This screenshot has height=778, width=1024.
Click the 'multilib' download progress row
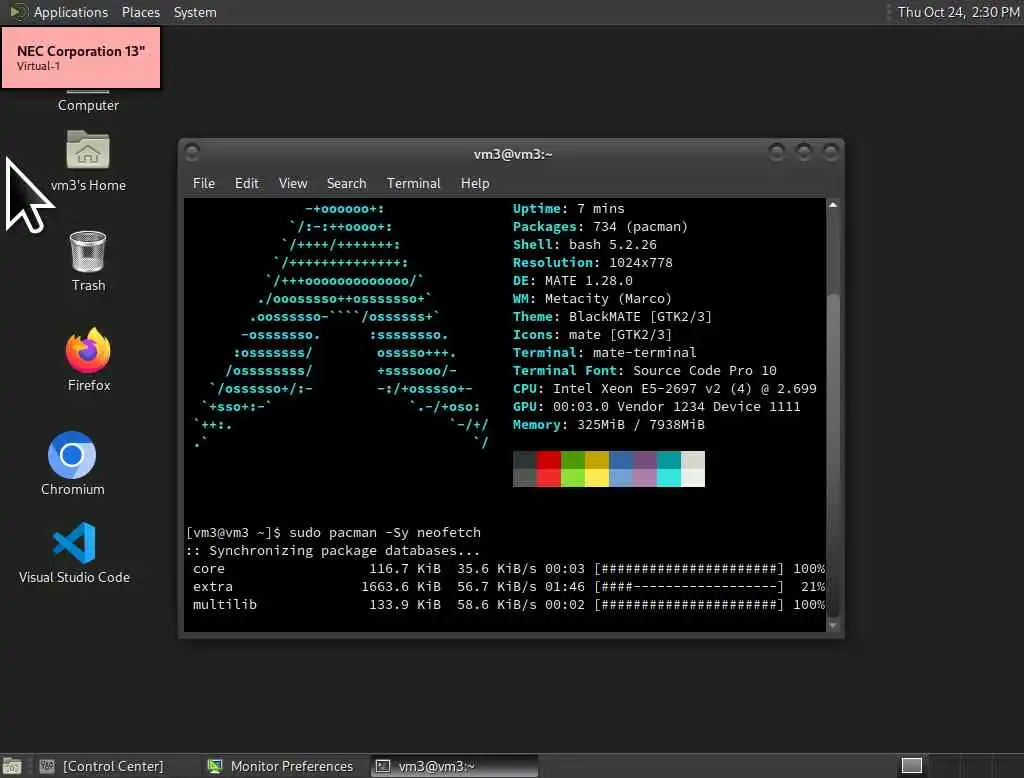coord(509,604)
